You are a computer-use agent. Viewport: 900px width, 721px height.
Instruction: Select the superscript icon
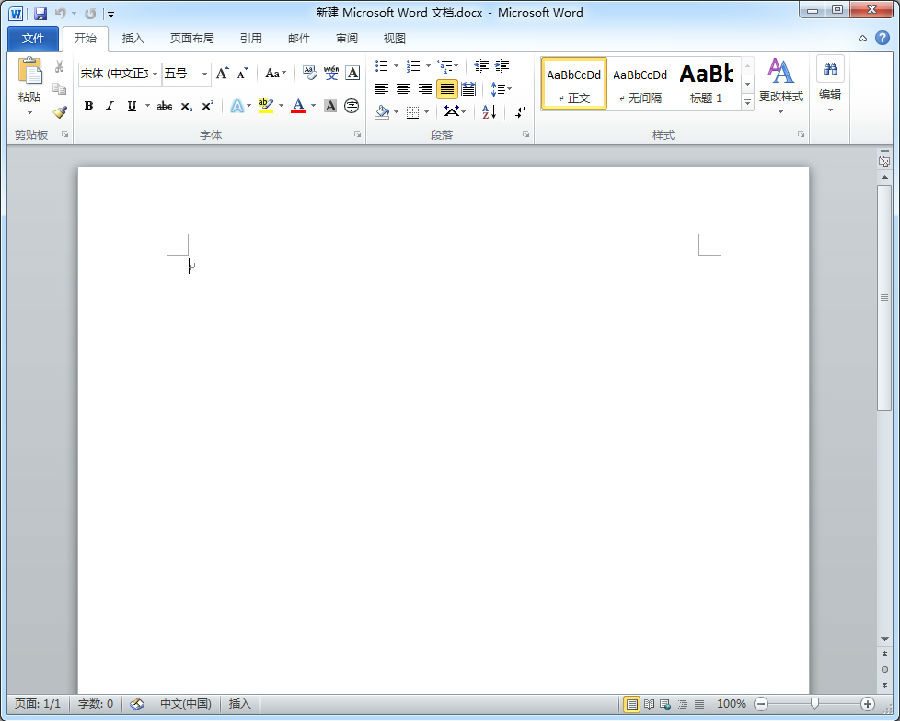206,105
